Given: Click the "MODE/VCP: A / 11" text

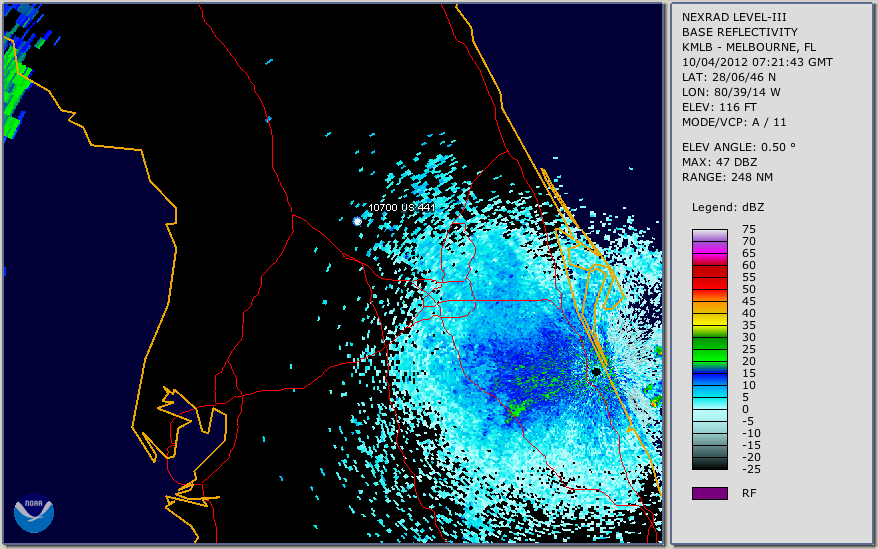Looking at the screenshot, I should 734,122.
